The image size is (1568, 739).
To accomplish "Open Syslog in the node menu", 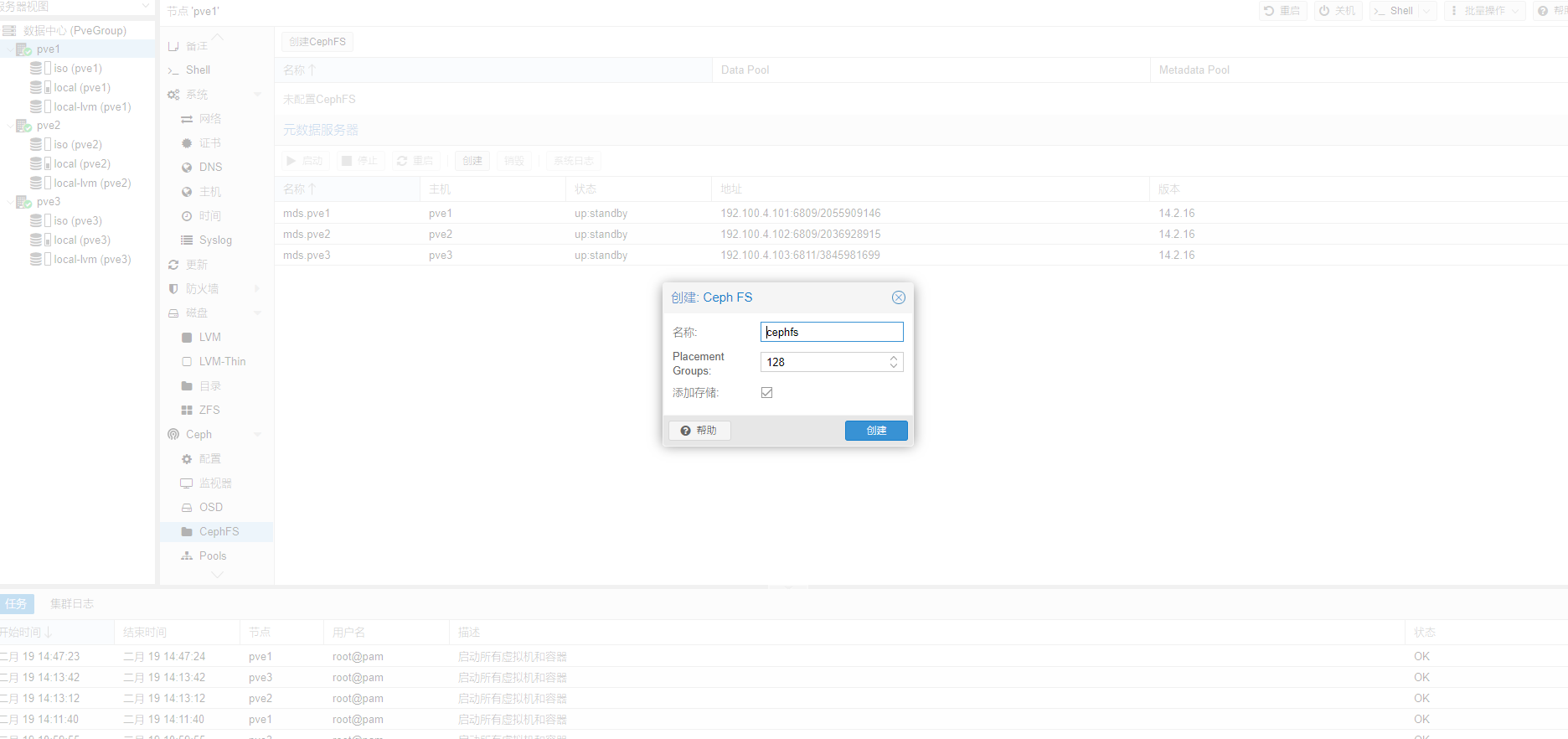I will click(216, 240).
